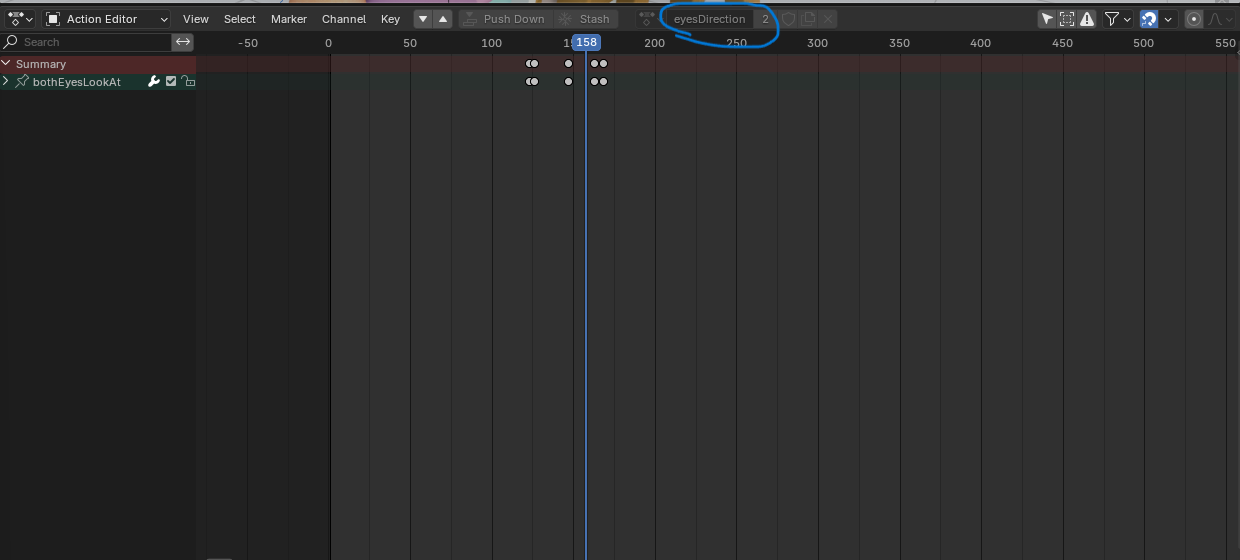1240x560 pixels.
Task: Click the current frame marker 158
Action: (586, 42)
